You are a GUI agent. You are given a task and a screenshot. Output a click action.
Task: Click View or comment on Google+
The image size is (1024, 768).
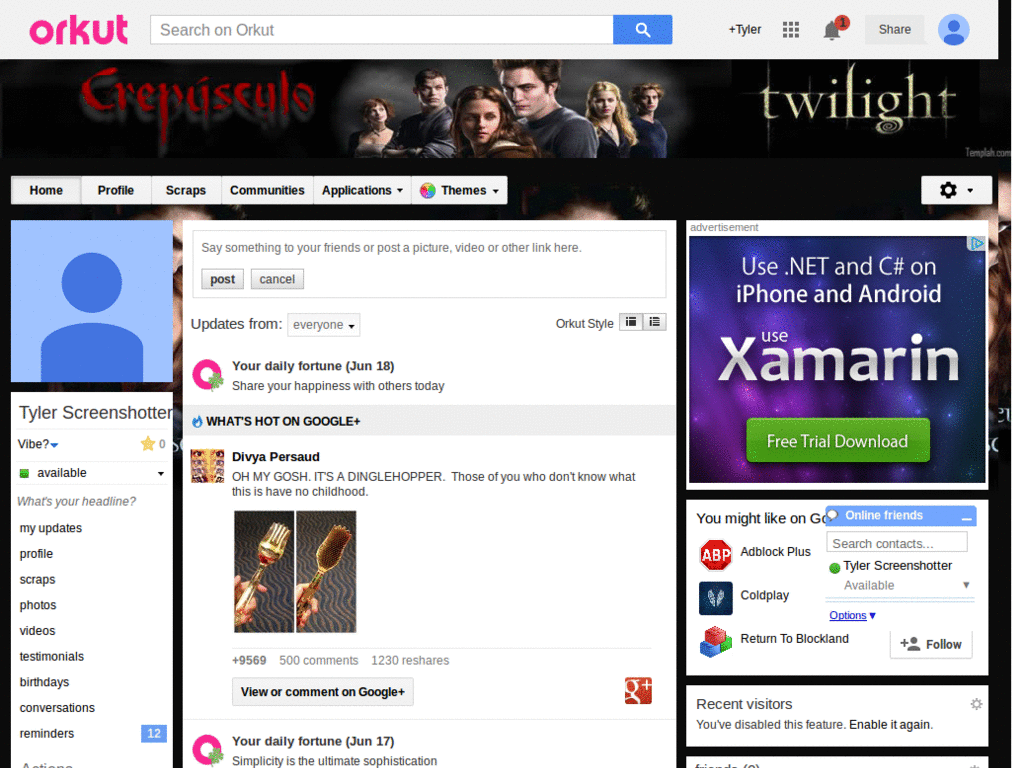(323, 692)
